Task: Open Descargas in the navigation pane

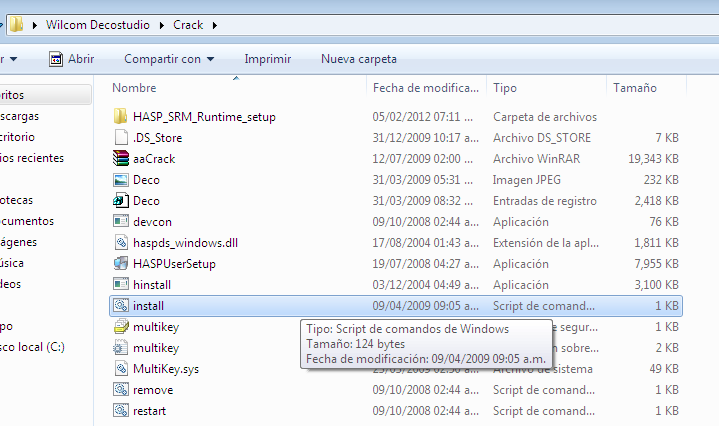Action: pos(19,116)
